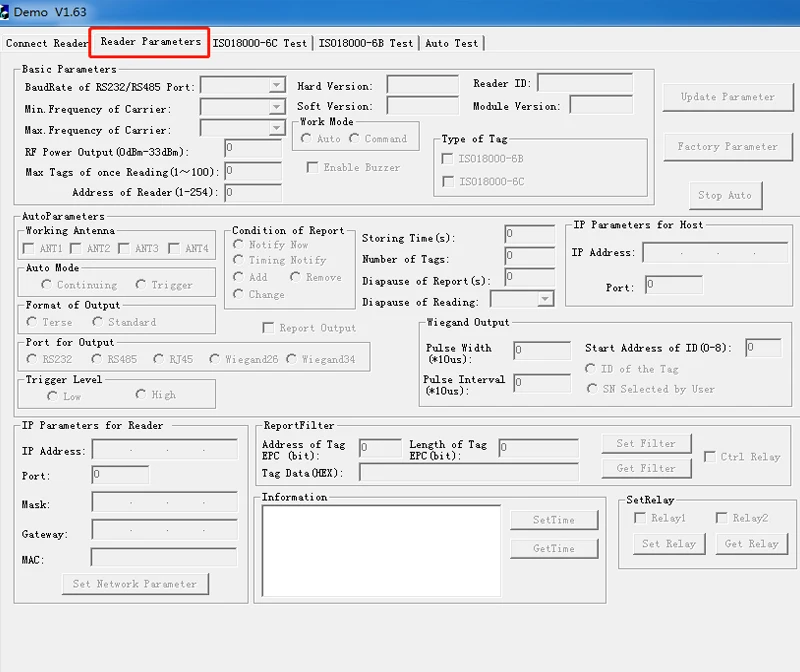800x672 pixels.
Task: Switch to the Auto Test tab
Action: point(452,43)
